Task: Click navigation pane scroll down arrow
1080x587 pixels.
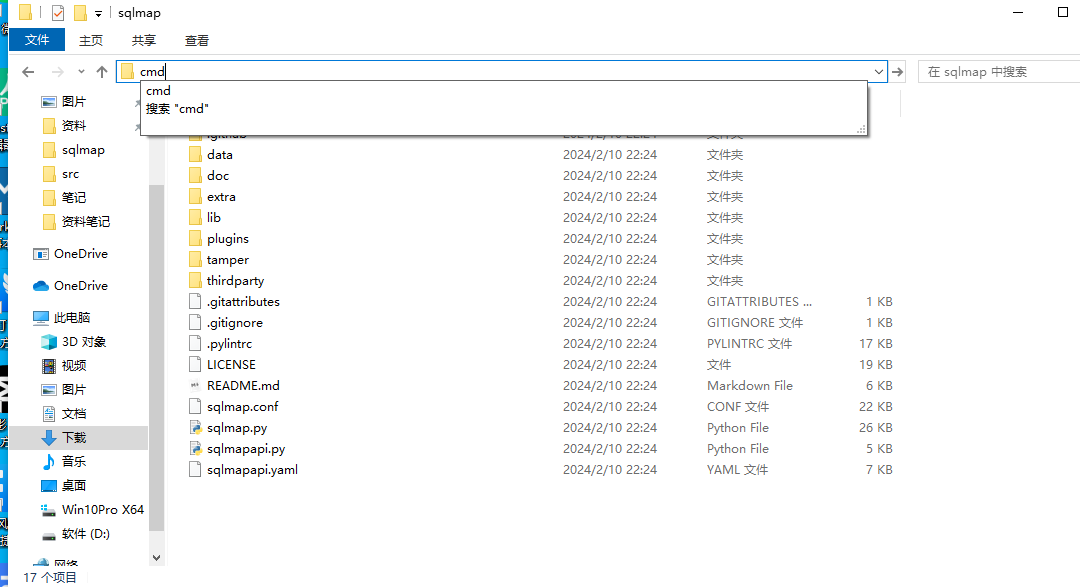Action: (156, 558)
